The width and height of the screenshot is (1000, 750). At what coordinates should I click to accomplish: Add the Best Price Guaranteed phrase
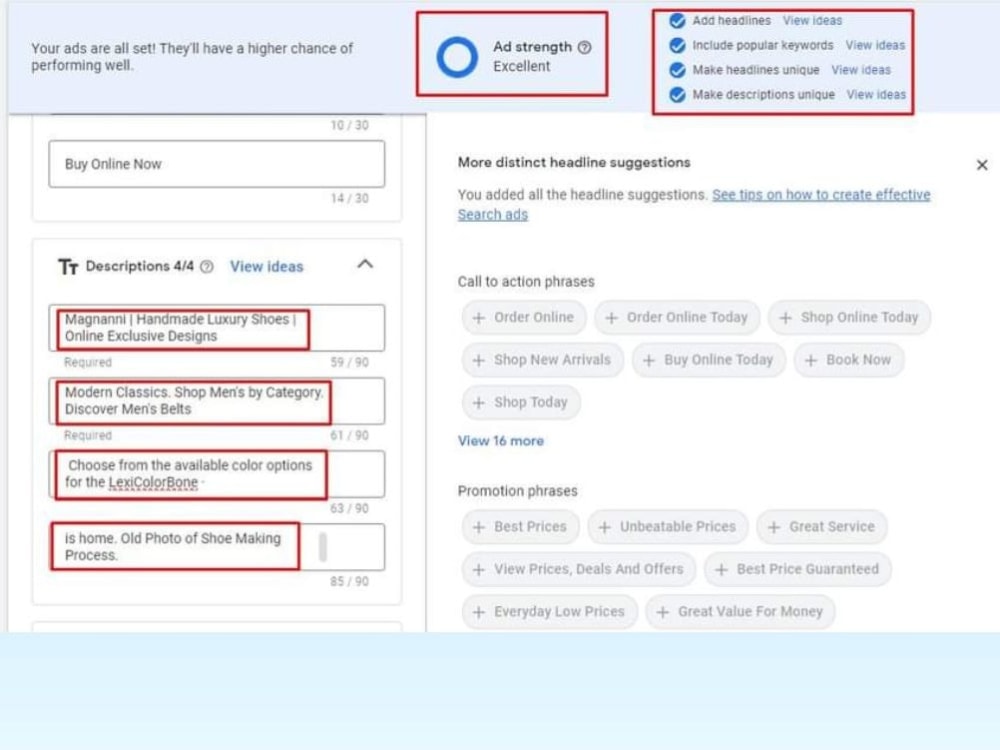(798, 569)
